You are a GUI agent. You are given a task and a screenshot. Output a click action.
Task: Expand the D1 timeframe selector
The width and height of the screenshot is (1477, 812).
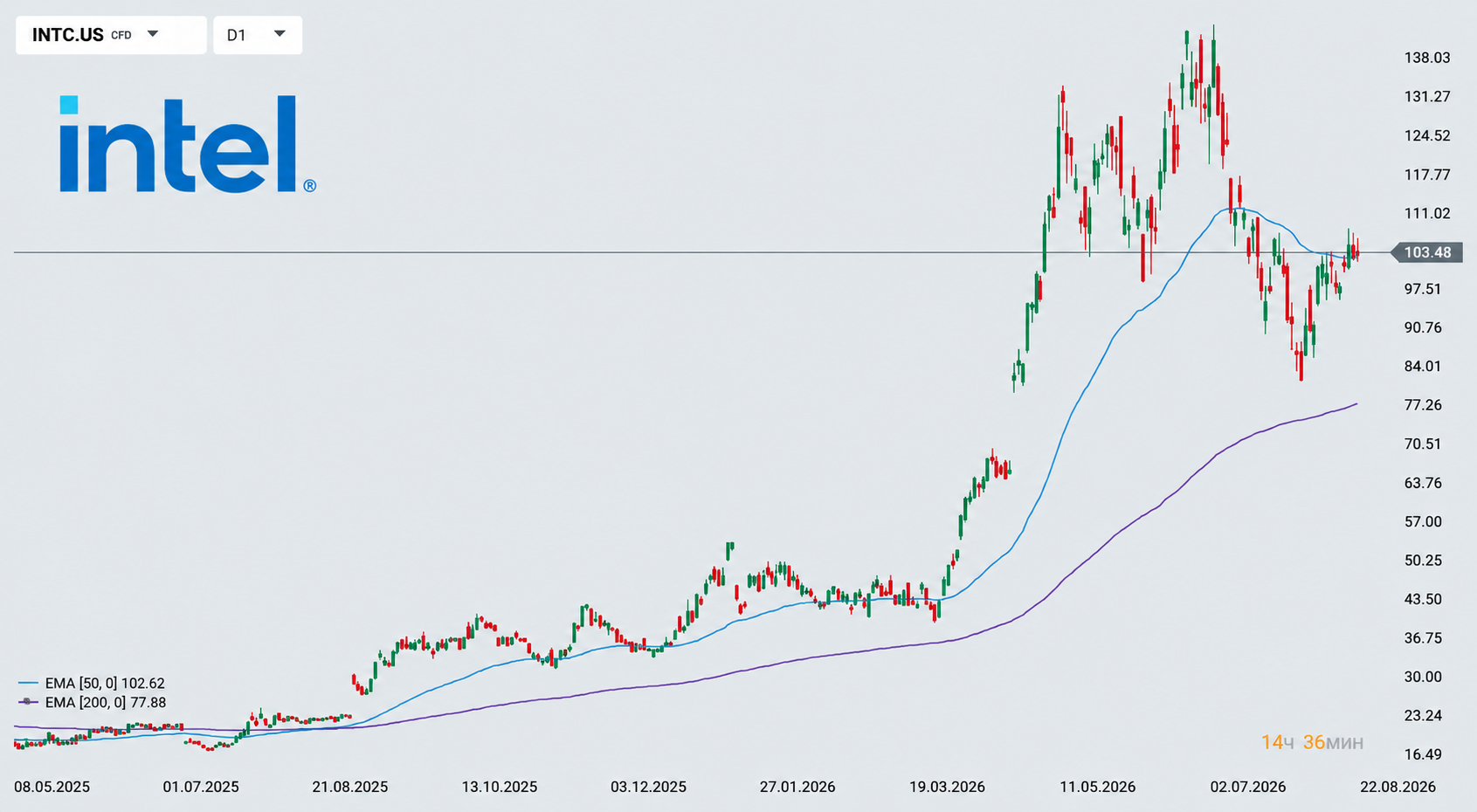258,35
